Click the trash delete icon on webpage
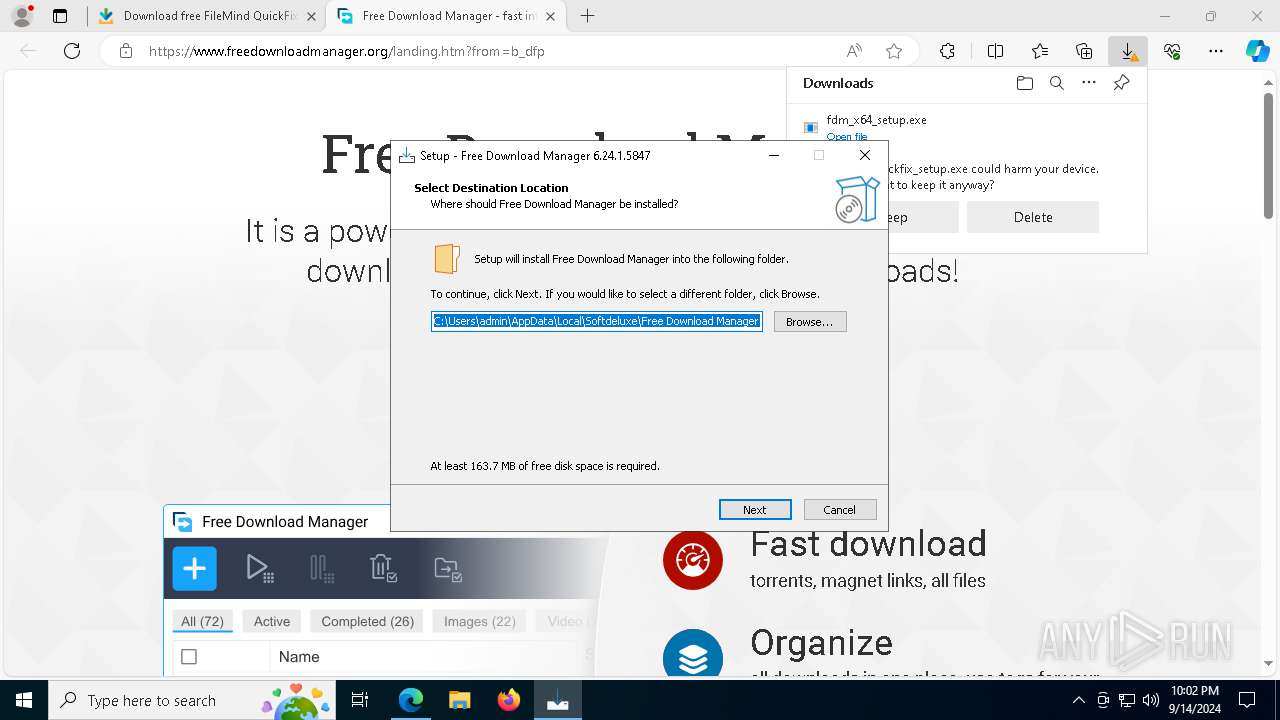This screenshot has height=720, width=1280. point(384,569)
